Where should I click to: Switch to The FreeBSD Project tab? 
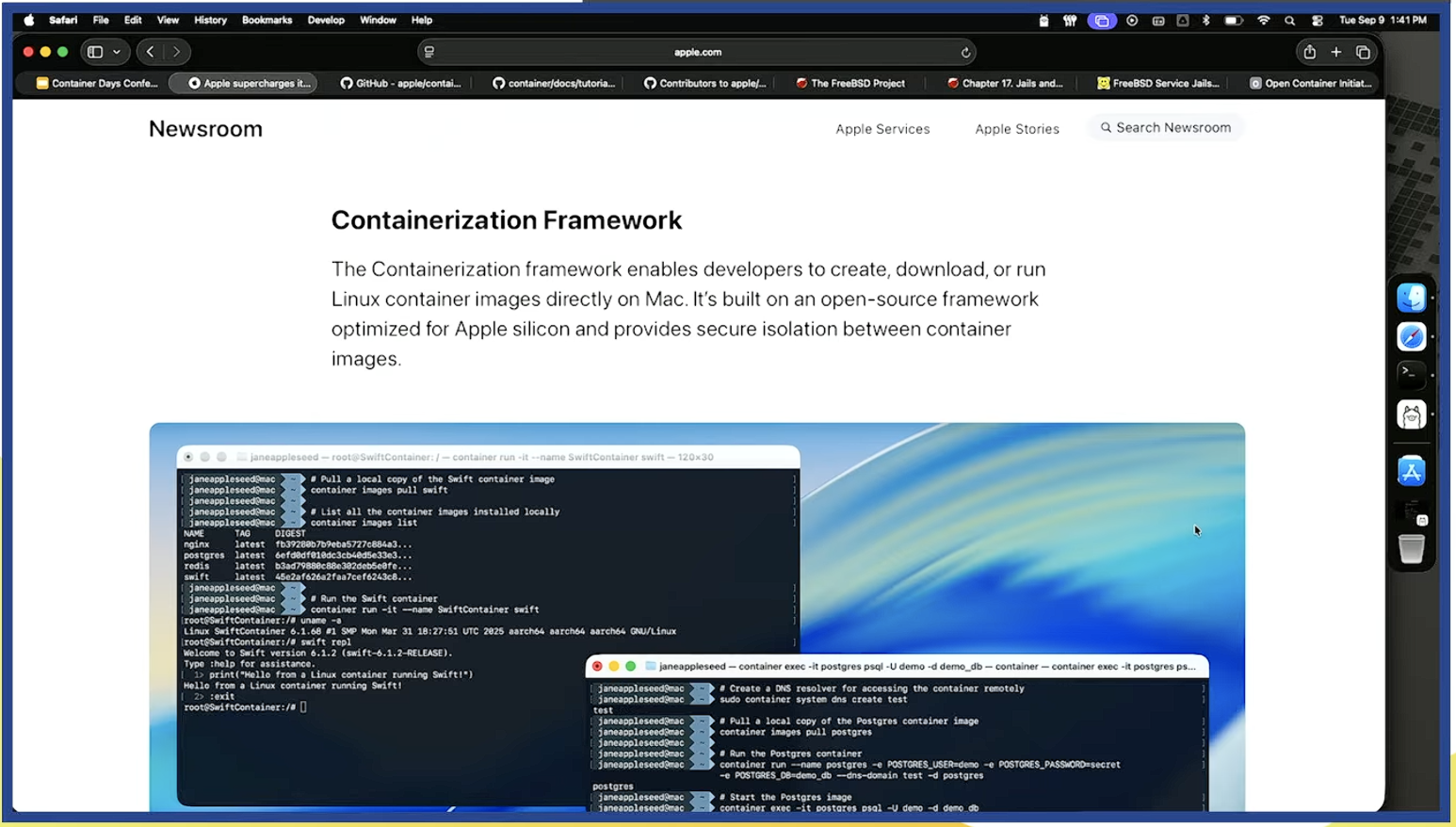[850, 83]
